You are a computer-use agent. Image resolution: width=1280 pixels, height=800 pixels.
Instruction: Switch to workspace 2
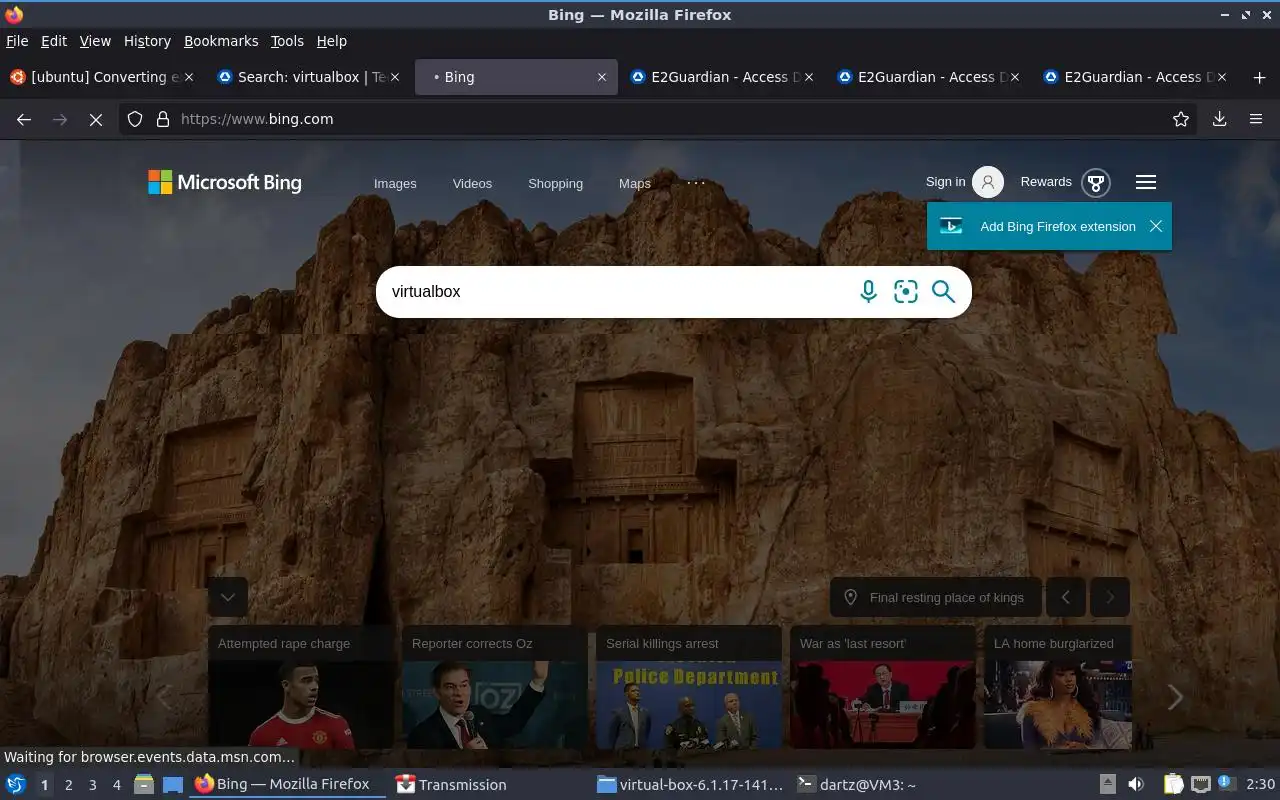pyautogui.click(x=69, y=785)
